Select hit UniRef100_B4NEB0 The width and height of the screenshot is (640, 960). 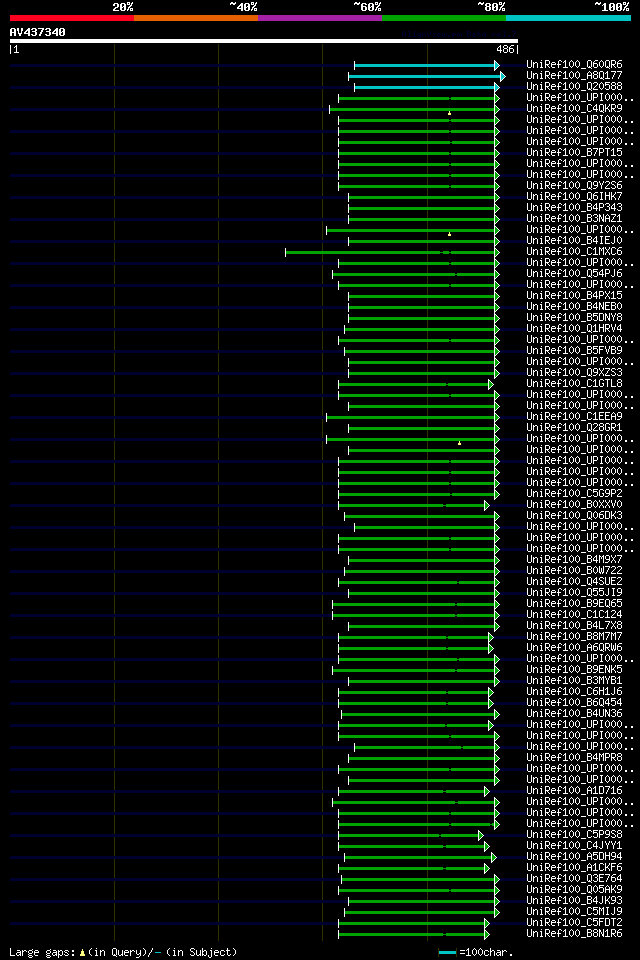coord(574,307)
